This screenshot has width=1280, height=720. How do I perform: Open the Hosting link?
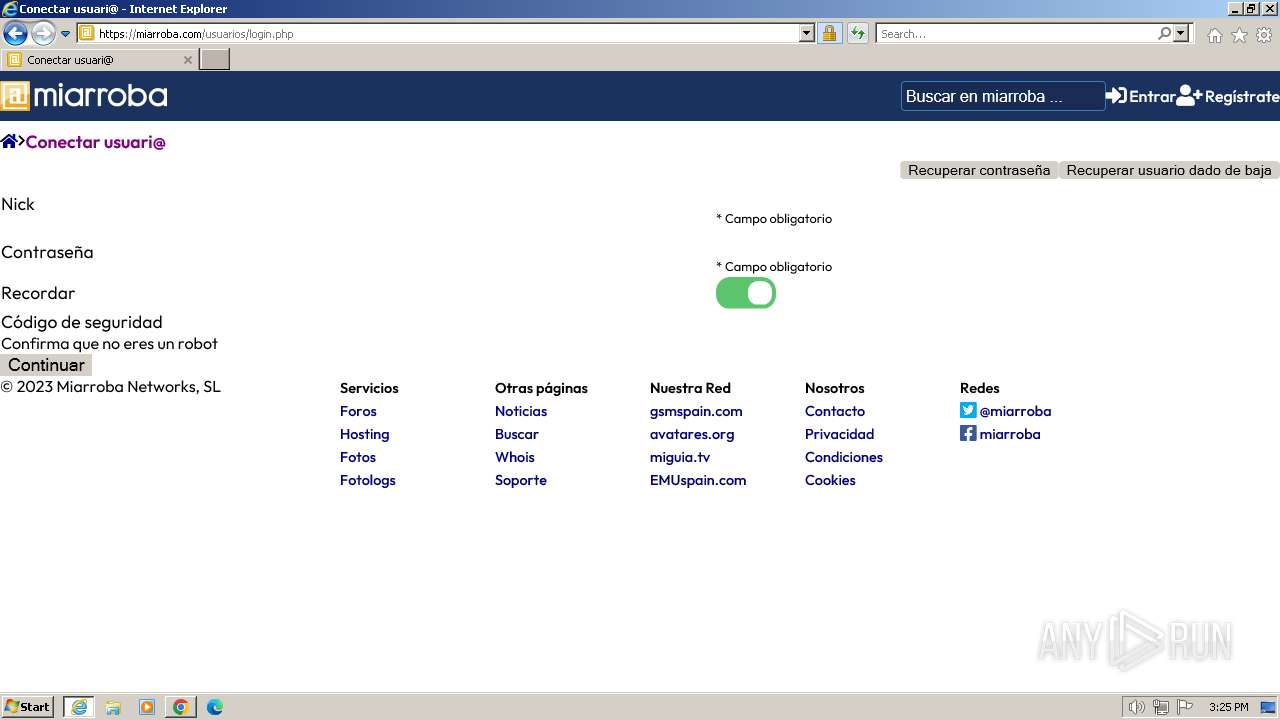[364, 434]
